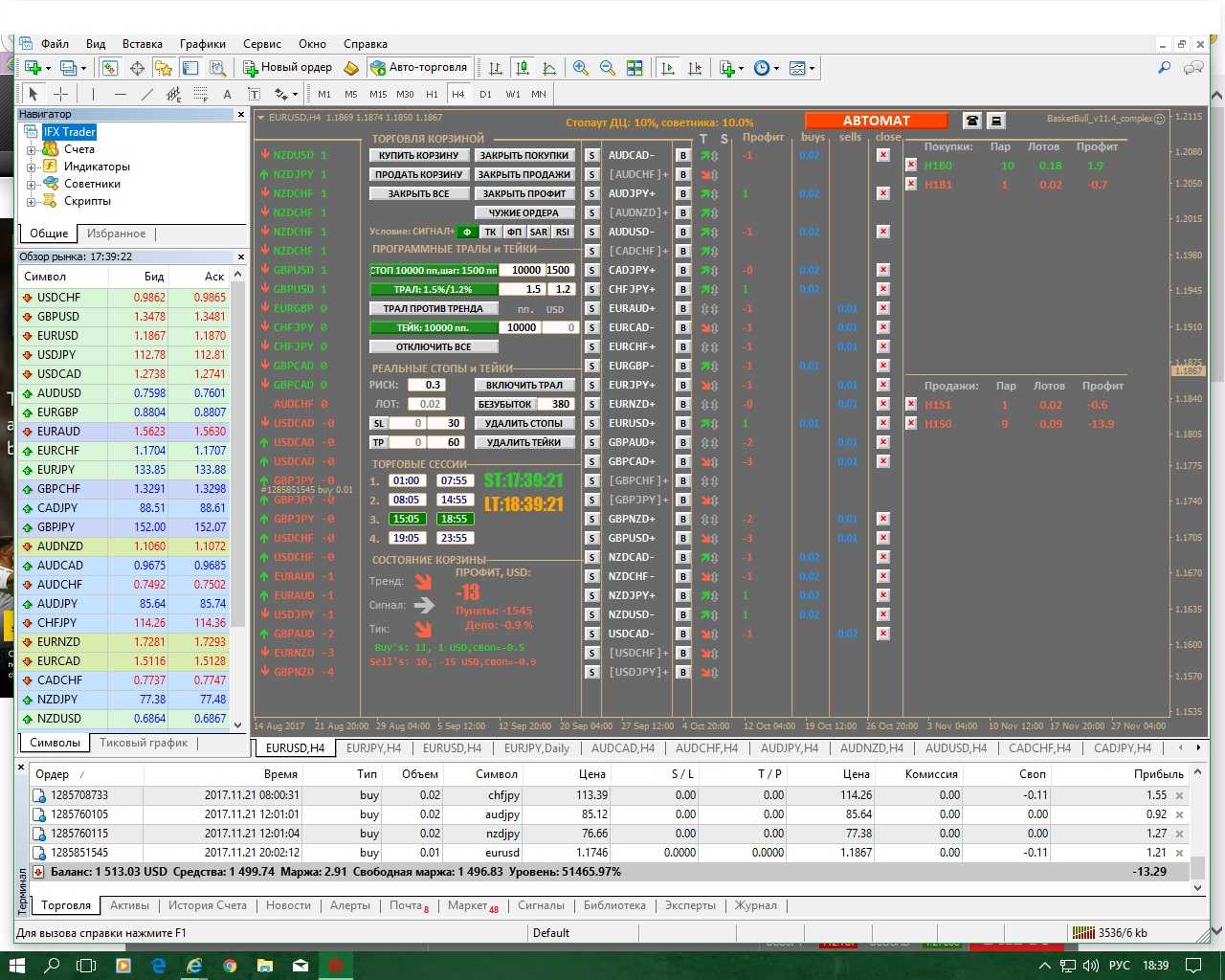The width and height of the screenshot is (1225, 980).
Task: Zoom in on the chart
Action: point(581,68)
